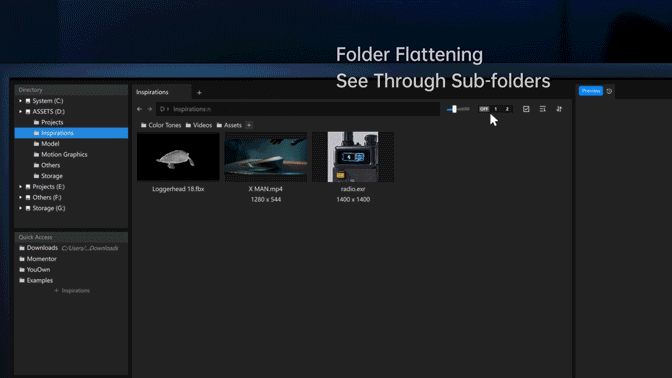Open the Color Tones subfolder
672x378 pixels.
[x=161, y=125]
